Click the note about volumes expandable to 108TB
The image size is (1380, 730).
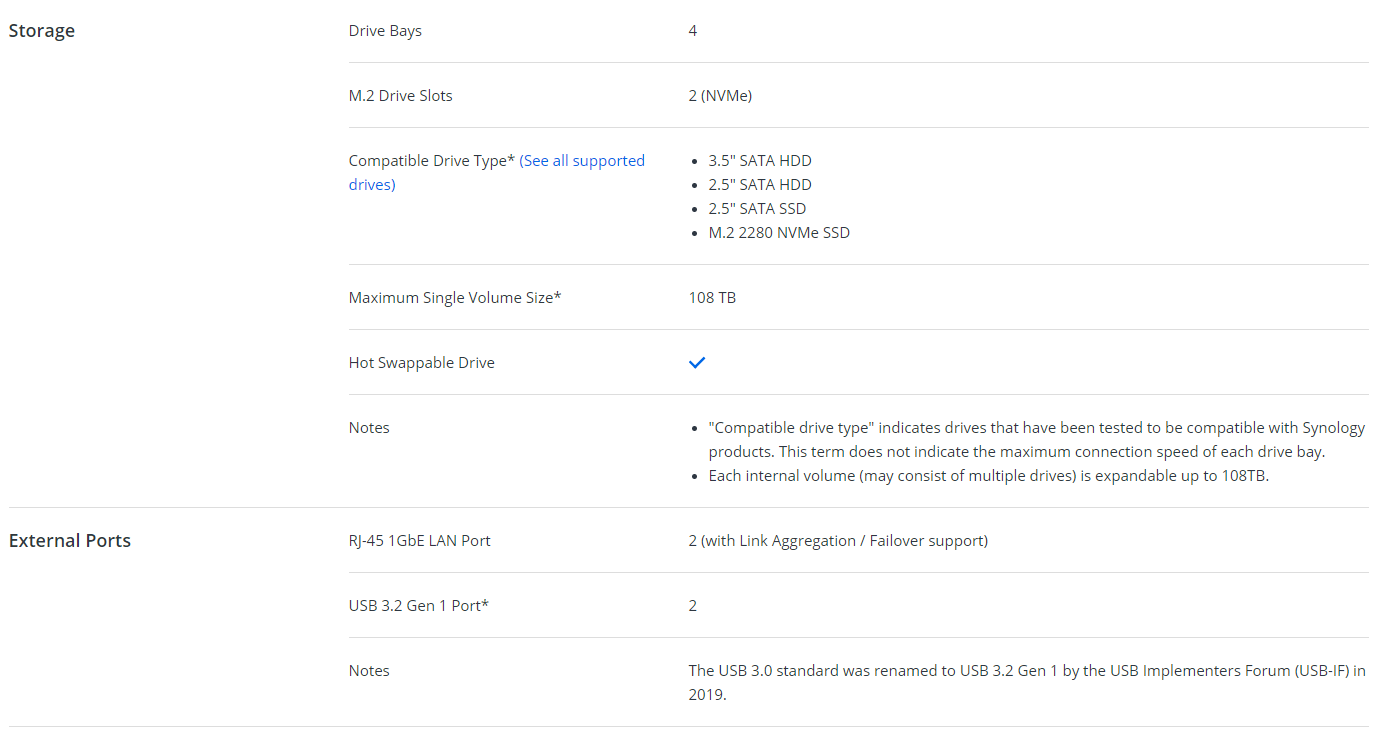click(988, 476)
